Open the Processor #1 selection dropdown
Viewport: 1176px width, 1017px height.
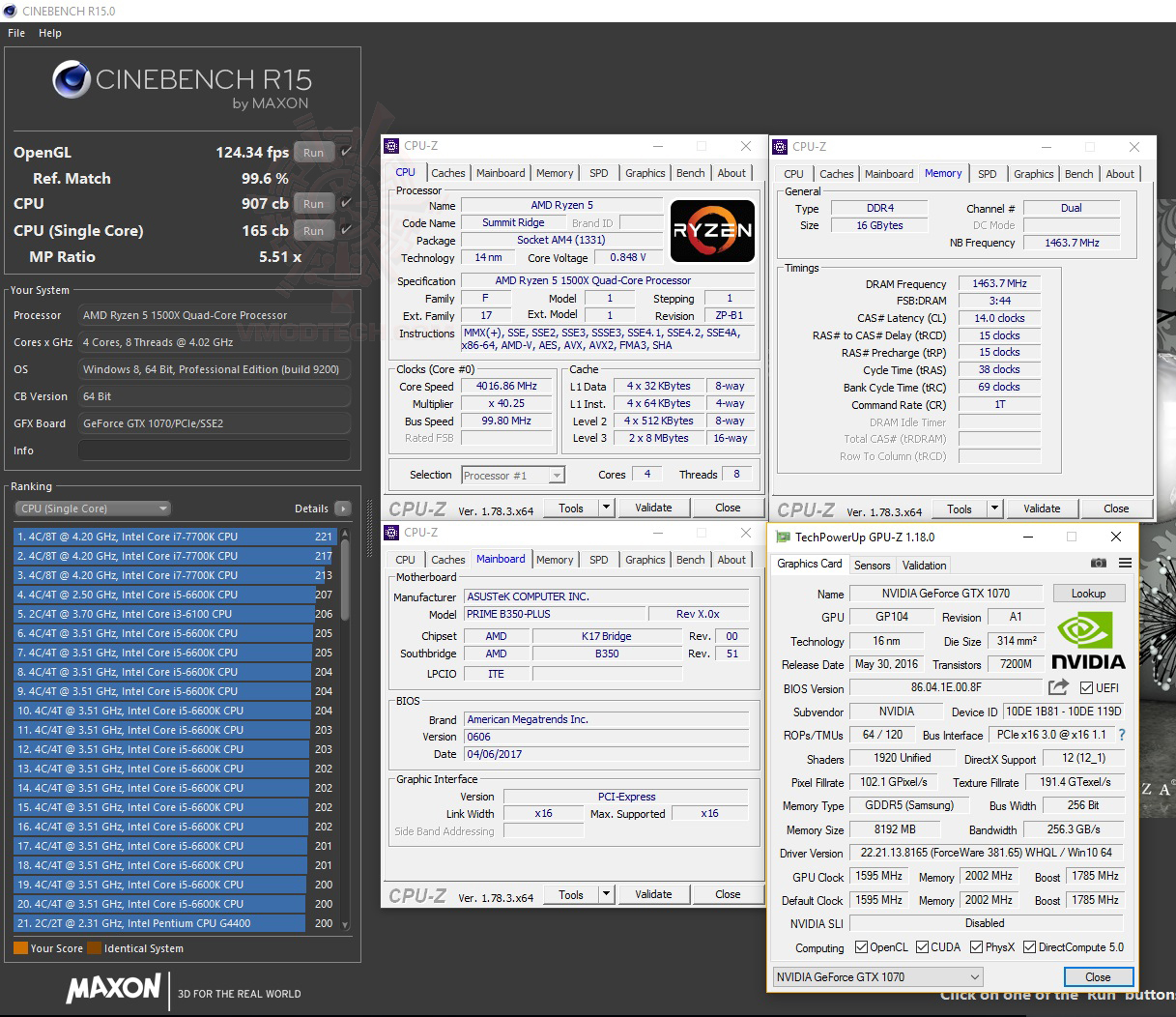(513, 475)
